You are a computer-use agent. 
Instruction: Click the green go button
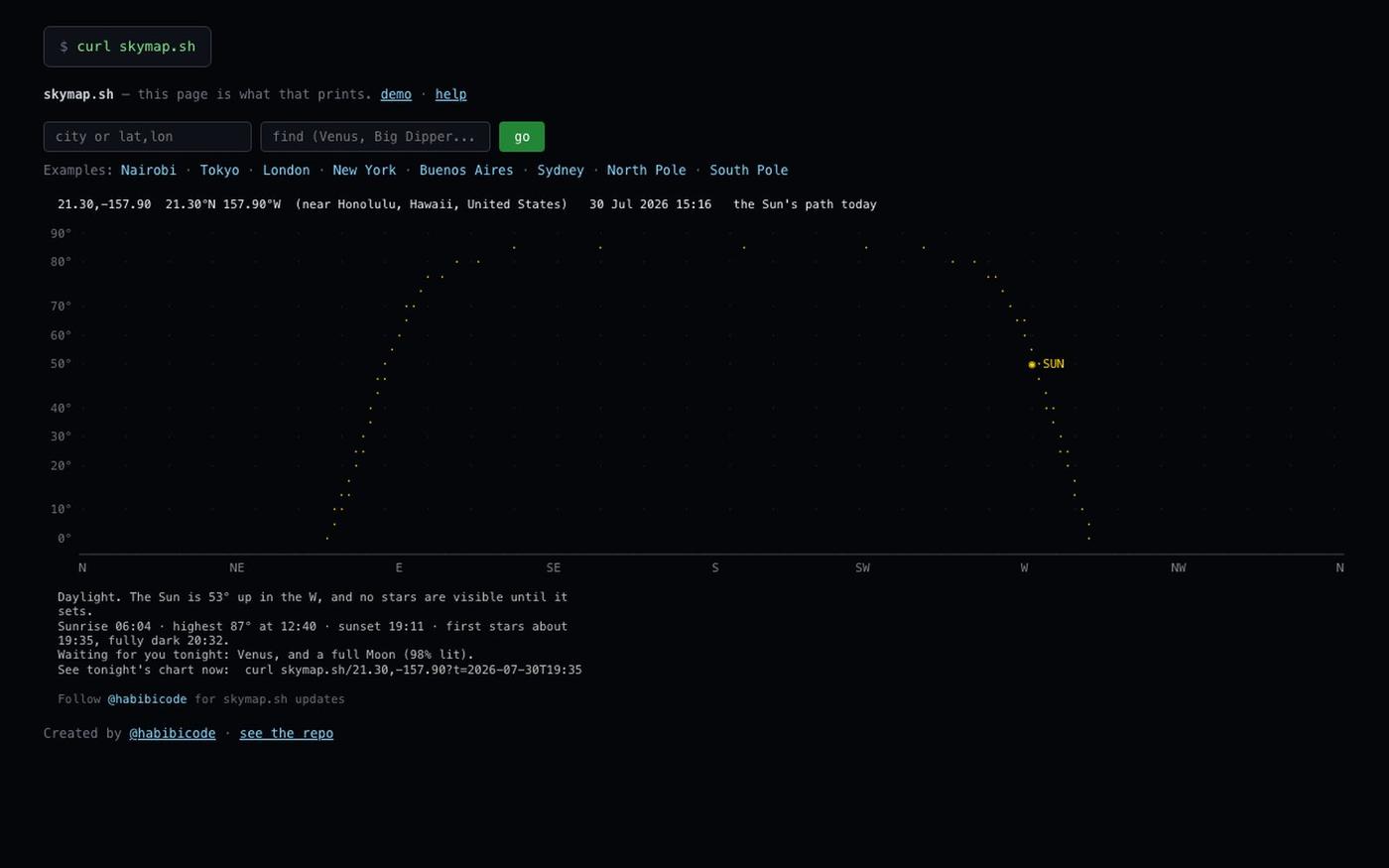[x=522, y=137]
